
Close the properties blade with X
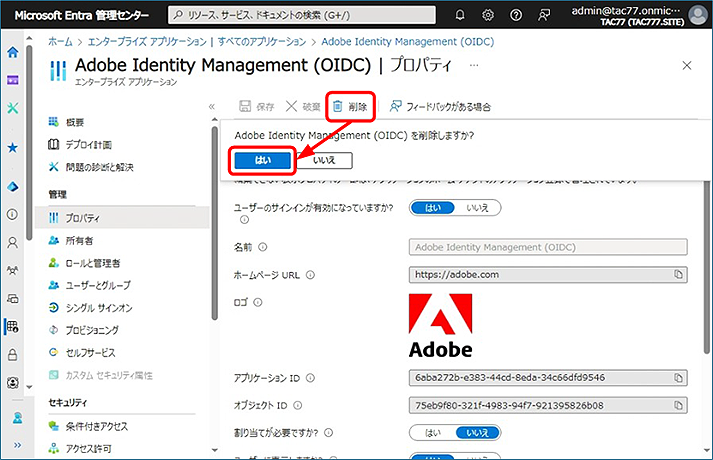(x=687, y=65)
